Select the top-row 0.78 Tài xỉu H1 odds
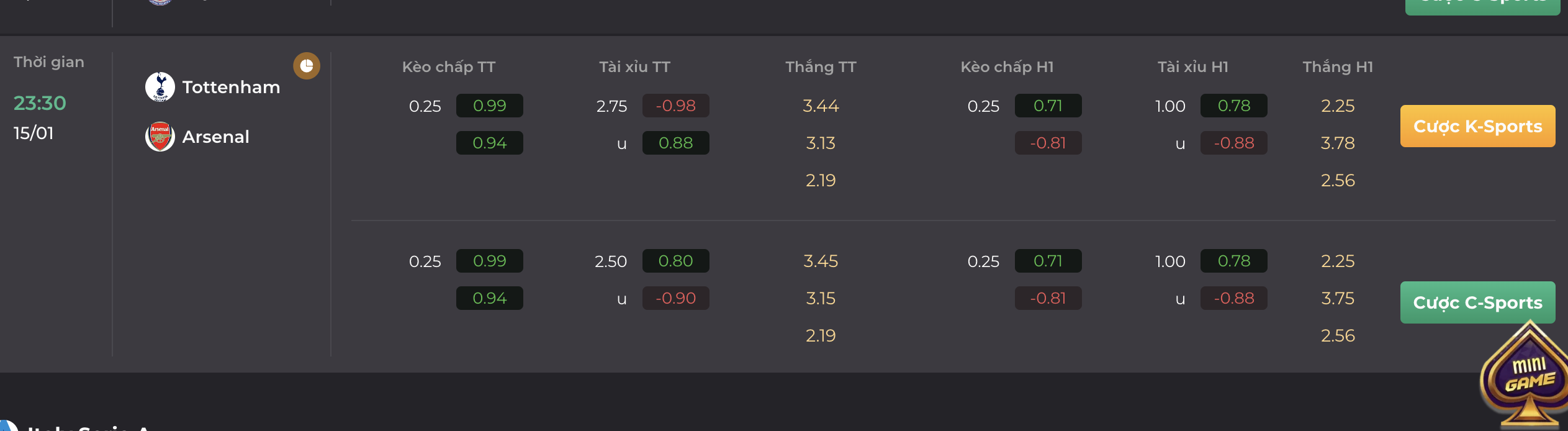The width and height of the screenshot is (1568, 431). pyautogui.click(x=1234, y=106)
